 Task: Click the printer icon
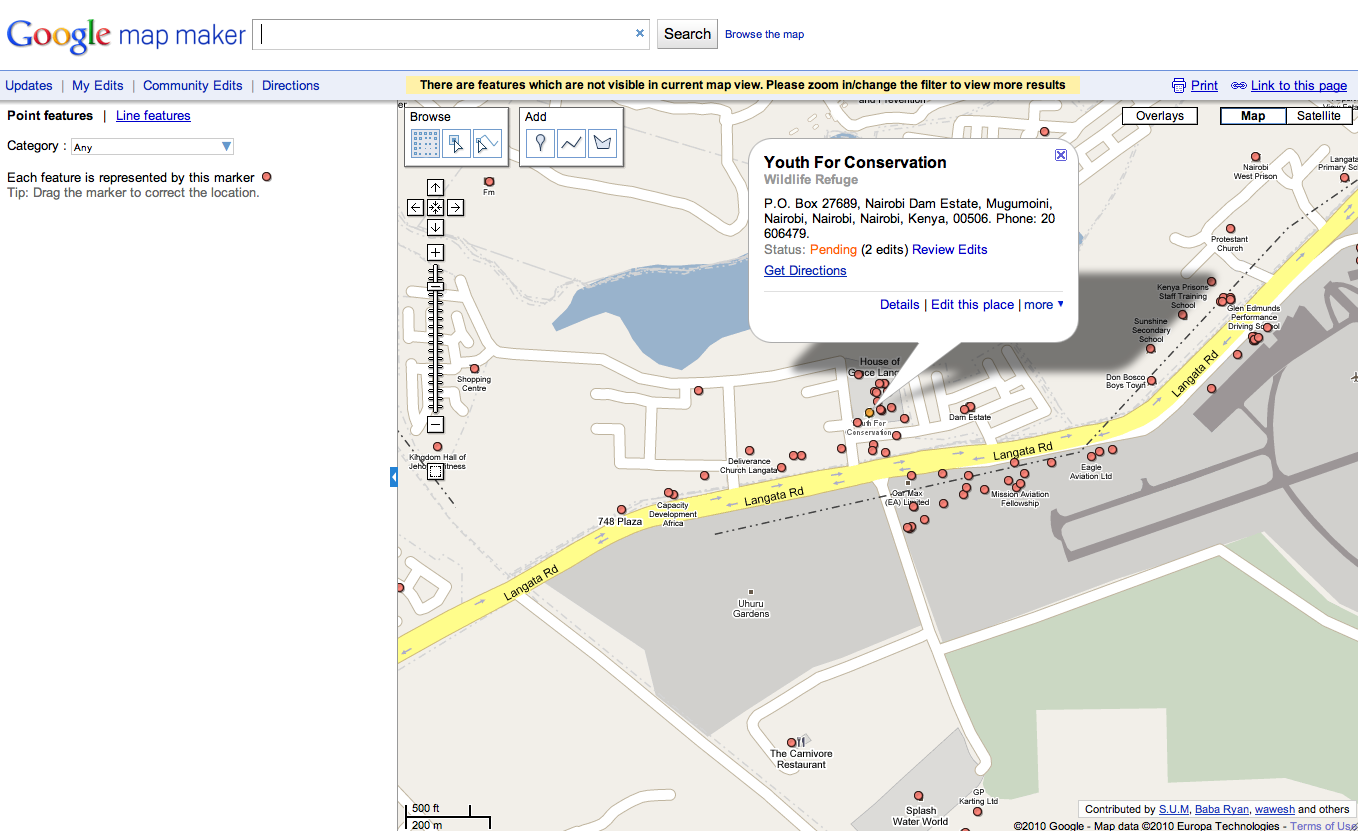[x=1179, y=86]
